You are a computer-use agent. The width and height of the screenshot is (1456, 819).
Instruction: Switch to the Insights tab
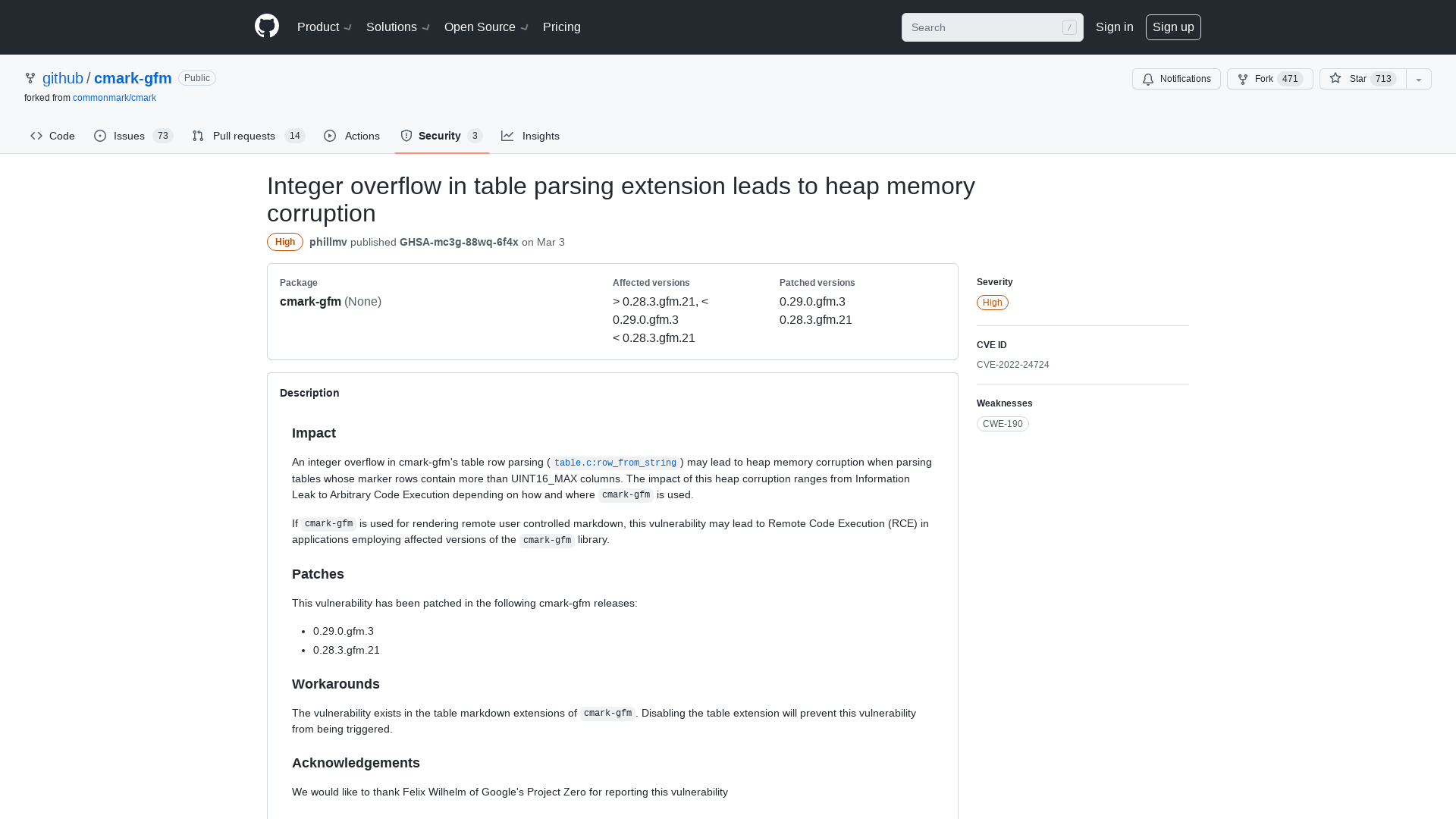coord(530,136)
